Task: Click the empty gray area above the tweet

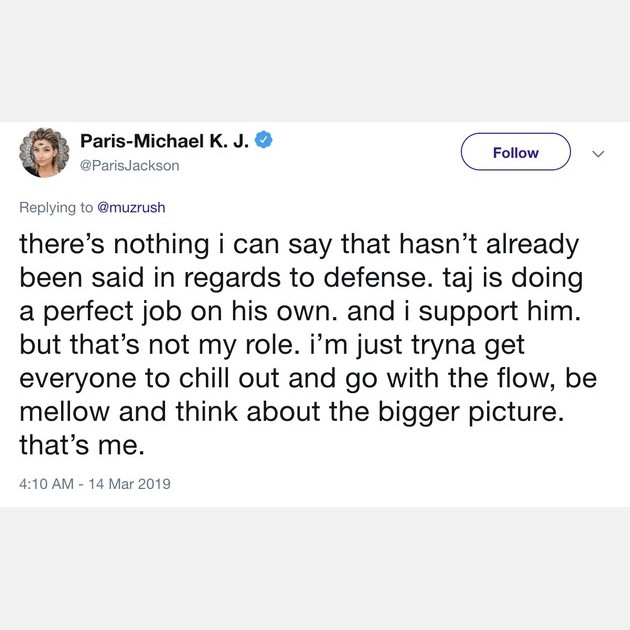Action: 315,60
